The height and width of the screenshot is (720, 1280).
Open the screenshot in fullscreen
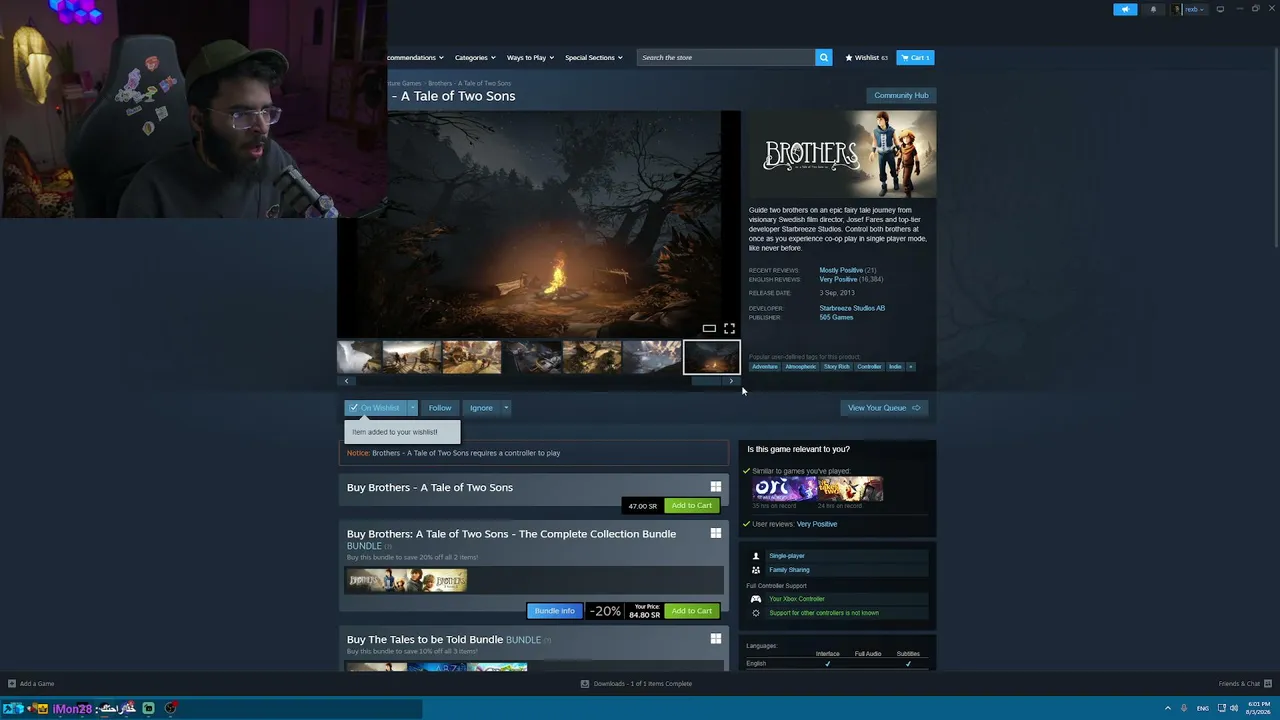coord(729,328)
